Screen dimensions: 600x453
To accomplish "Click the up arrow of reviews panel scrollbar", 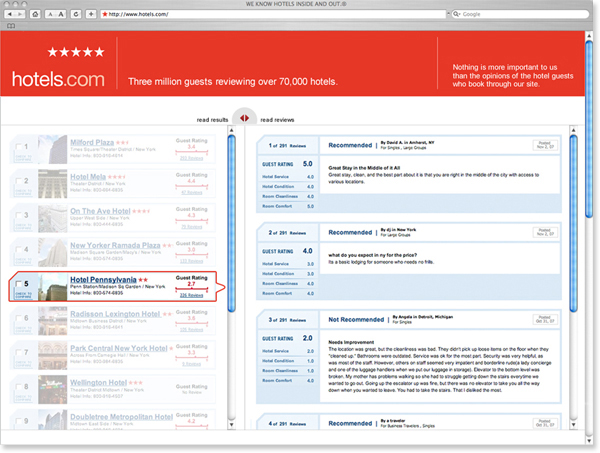I will pos(574,131).
